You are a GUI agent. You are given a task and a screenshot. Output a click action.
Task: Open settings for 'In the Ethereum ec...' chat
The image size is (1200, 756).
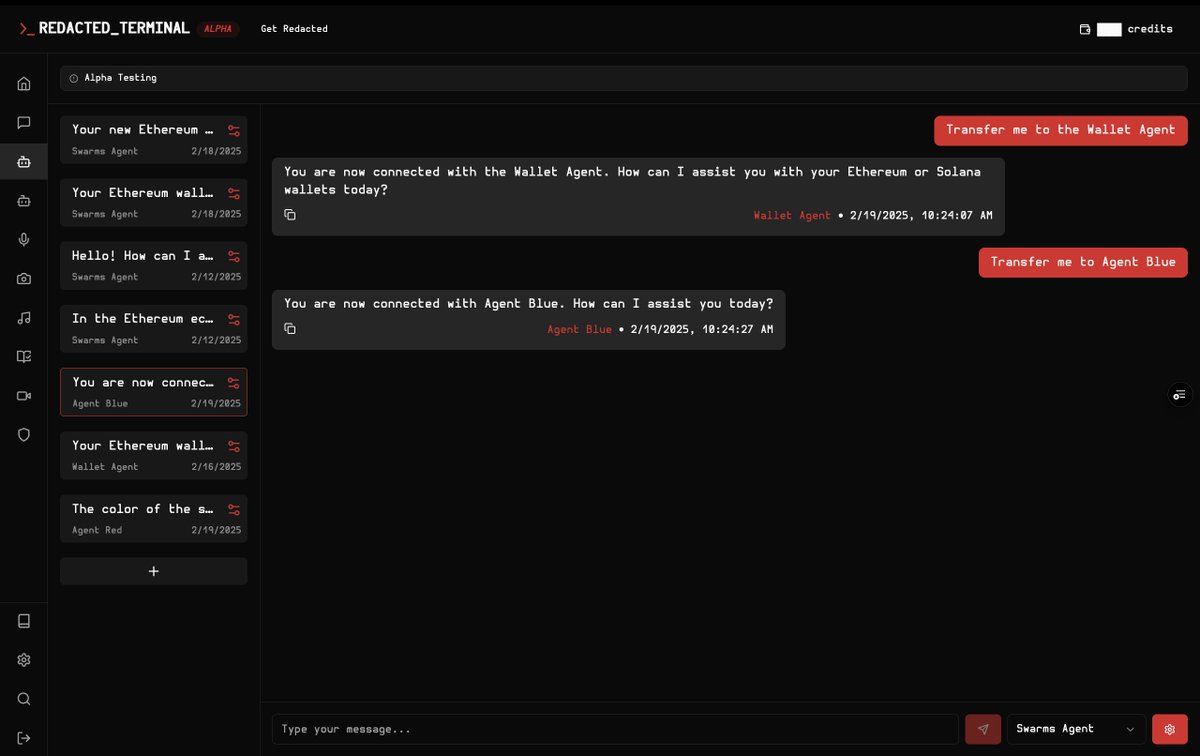[x=234, y=320]
